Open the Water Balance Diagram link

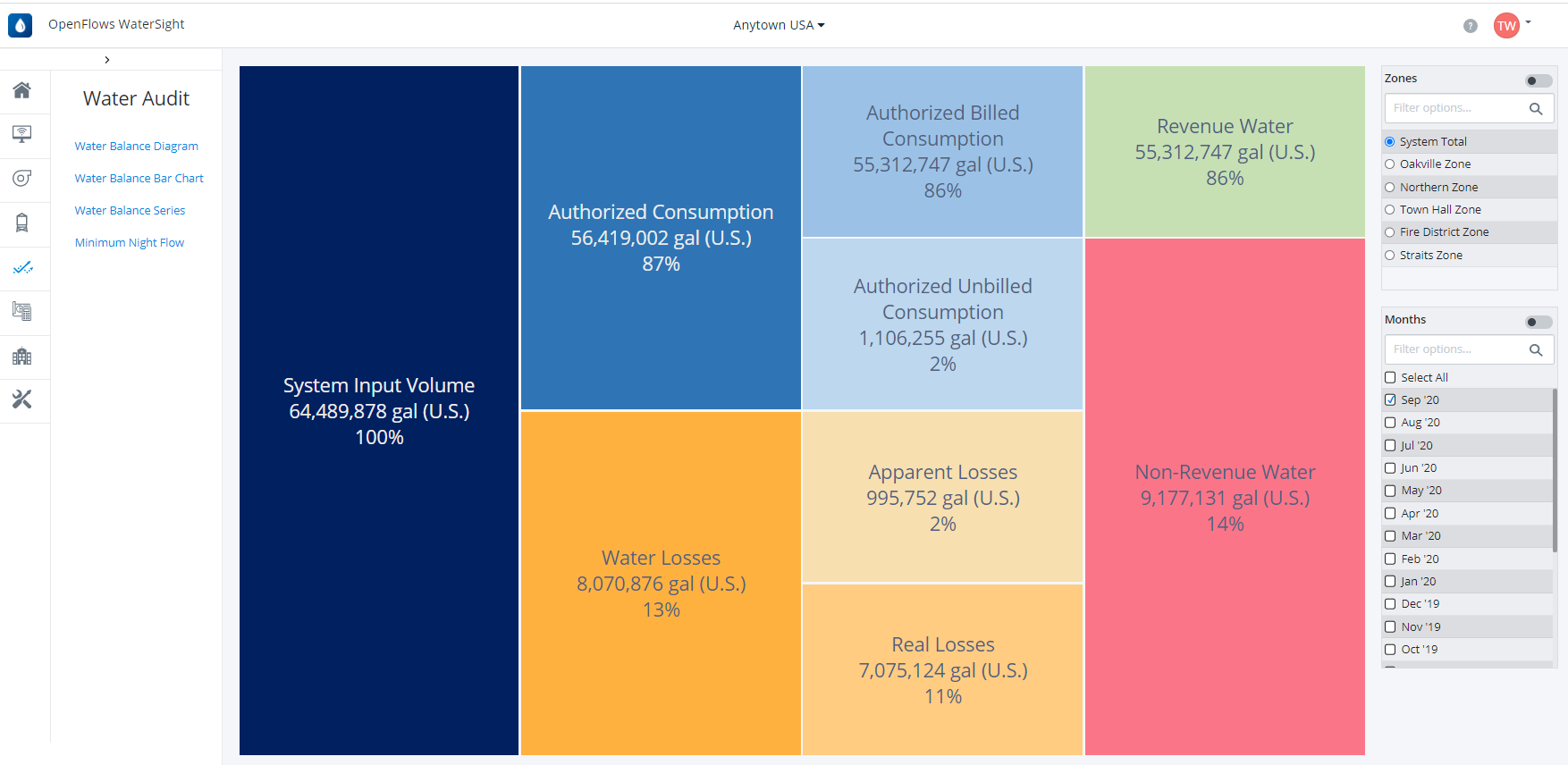click(137, 146)
